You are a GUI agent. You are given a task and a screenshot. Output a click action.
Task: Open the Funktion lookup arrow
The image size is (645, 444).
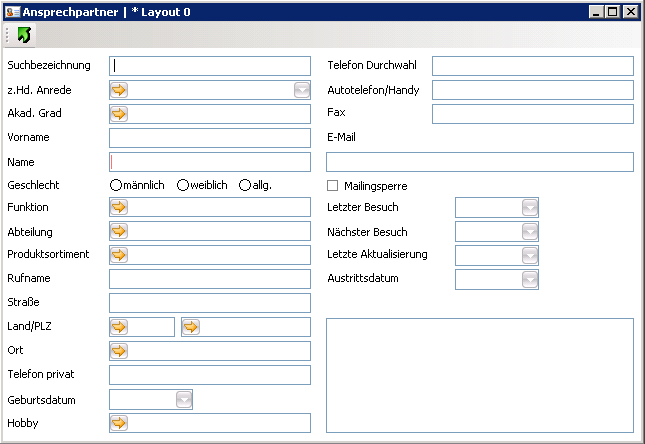119,207
